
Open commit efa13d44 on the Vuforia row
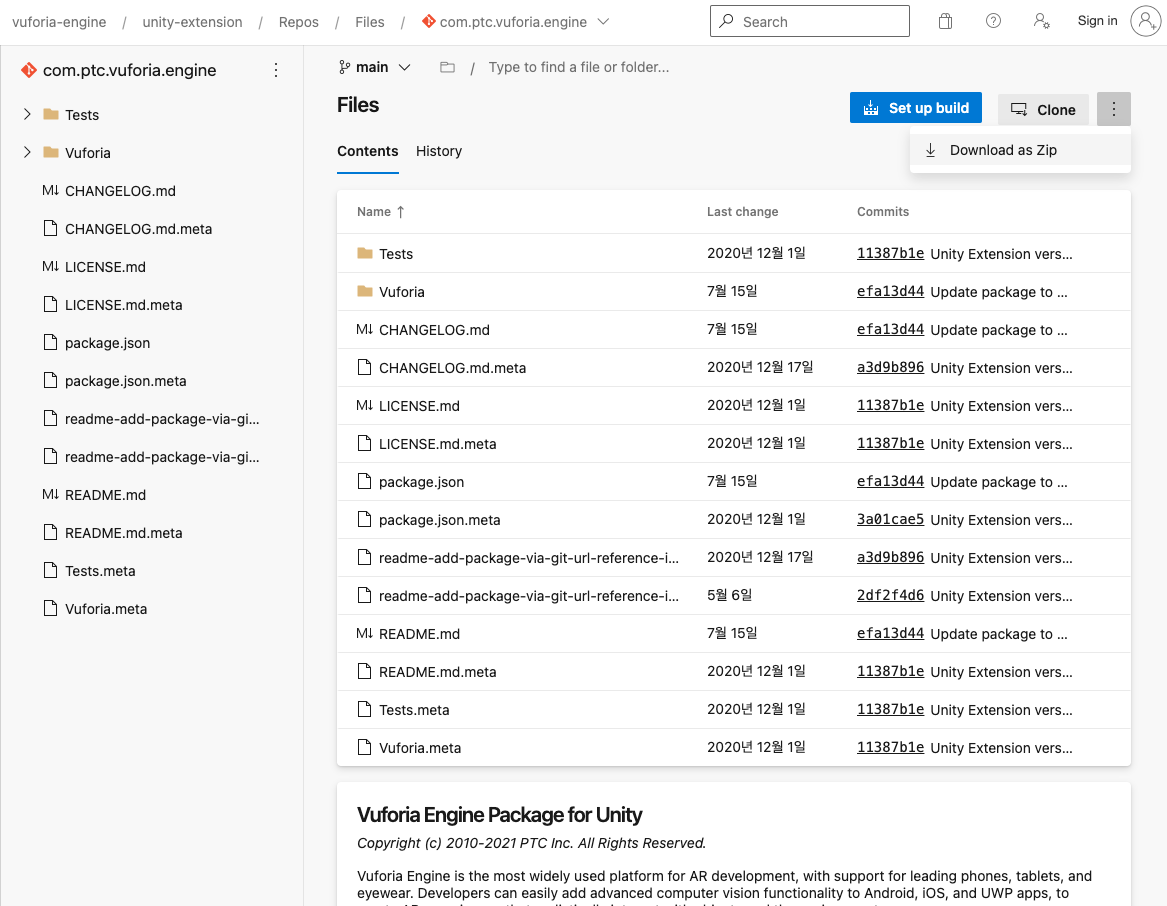point(890,291)
